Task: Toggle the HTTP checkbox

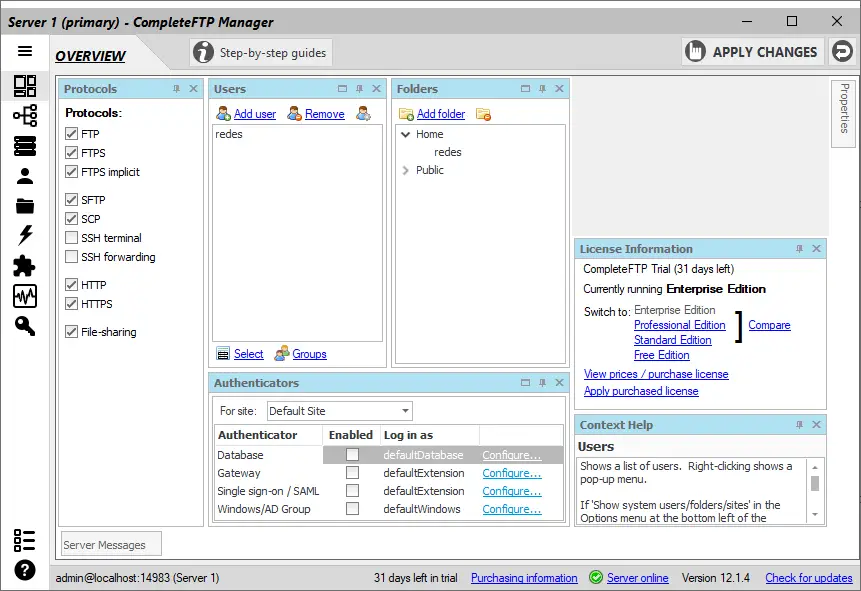Action: tap(71, 285)
